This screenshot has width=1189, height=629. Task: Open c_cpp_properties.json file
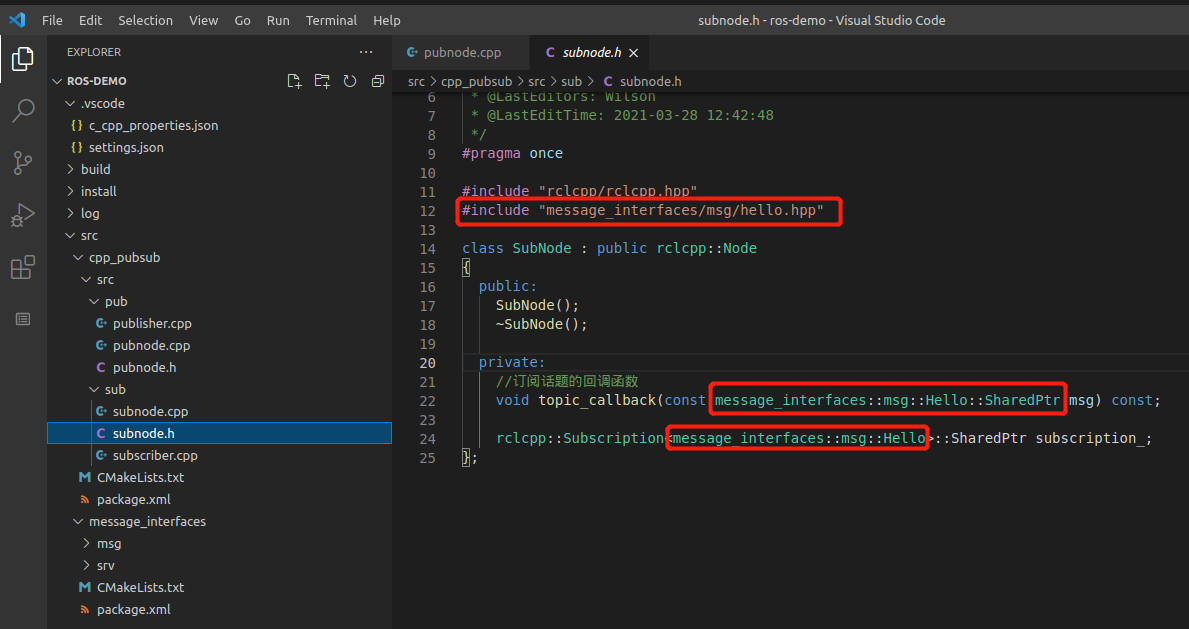coord(219,125)
